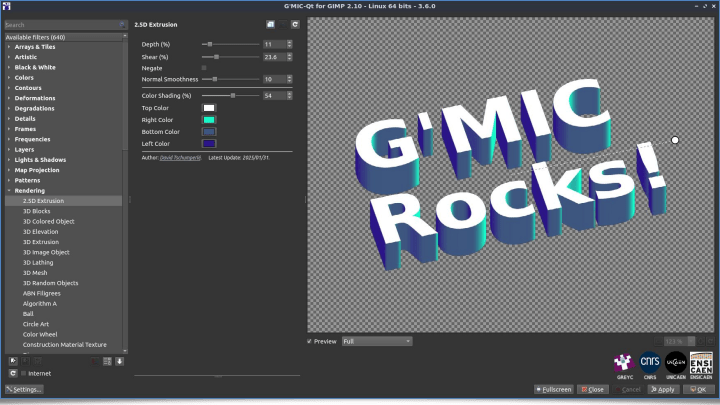
Task: Expand the Colors filter category
Action: click(9, 78)
